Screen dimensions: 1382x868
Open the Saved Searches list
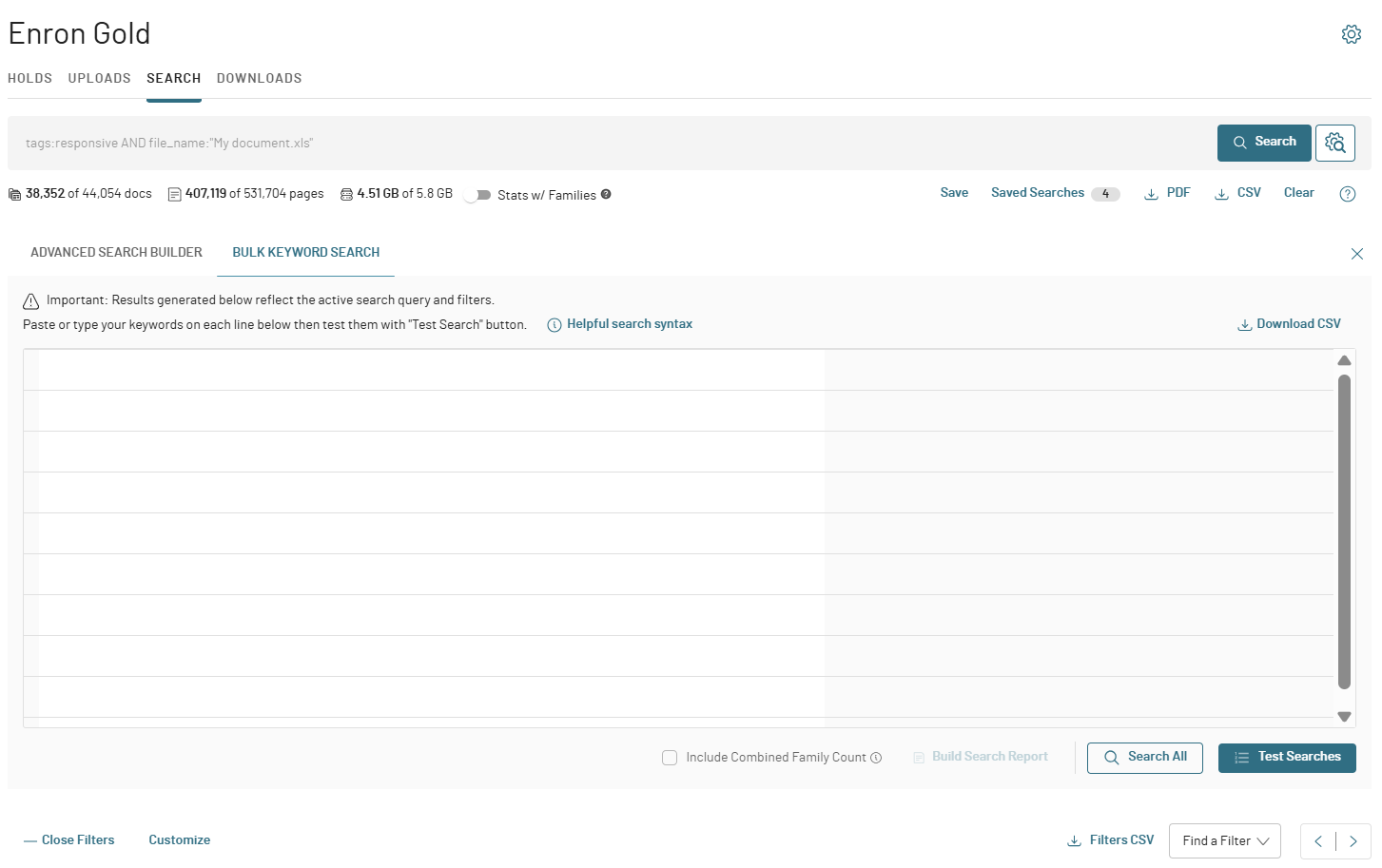[1038, 193]
